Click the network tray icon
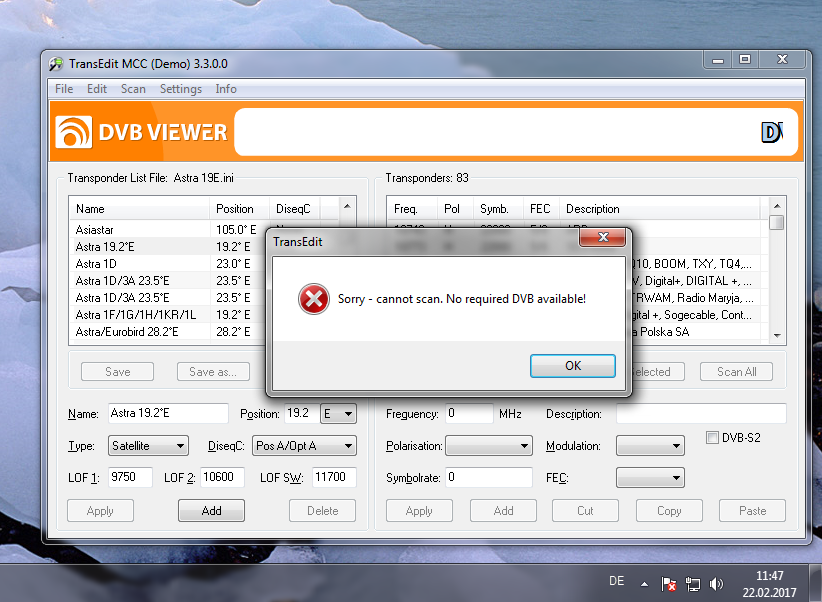The image size is (822, 602). point(693,584)
